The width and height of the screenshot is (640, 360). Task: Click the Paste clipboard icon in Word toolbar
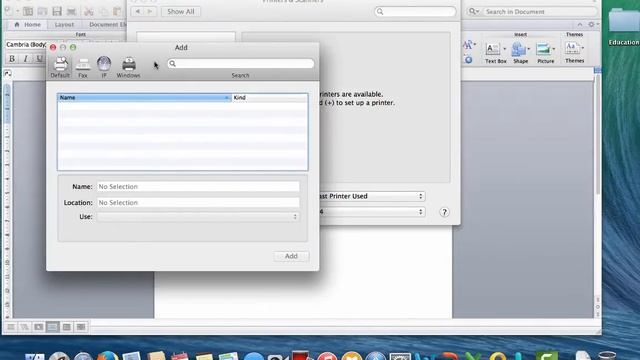(118, 11)
